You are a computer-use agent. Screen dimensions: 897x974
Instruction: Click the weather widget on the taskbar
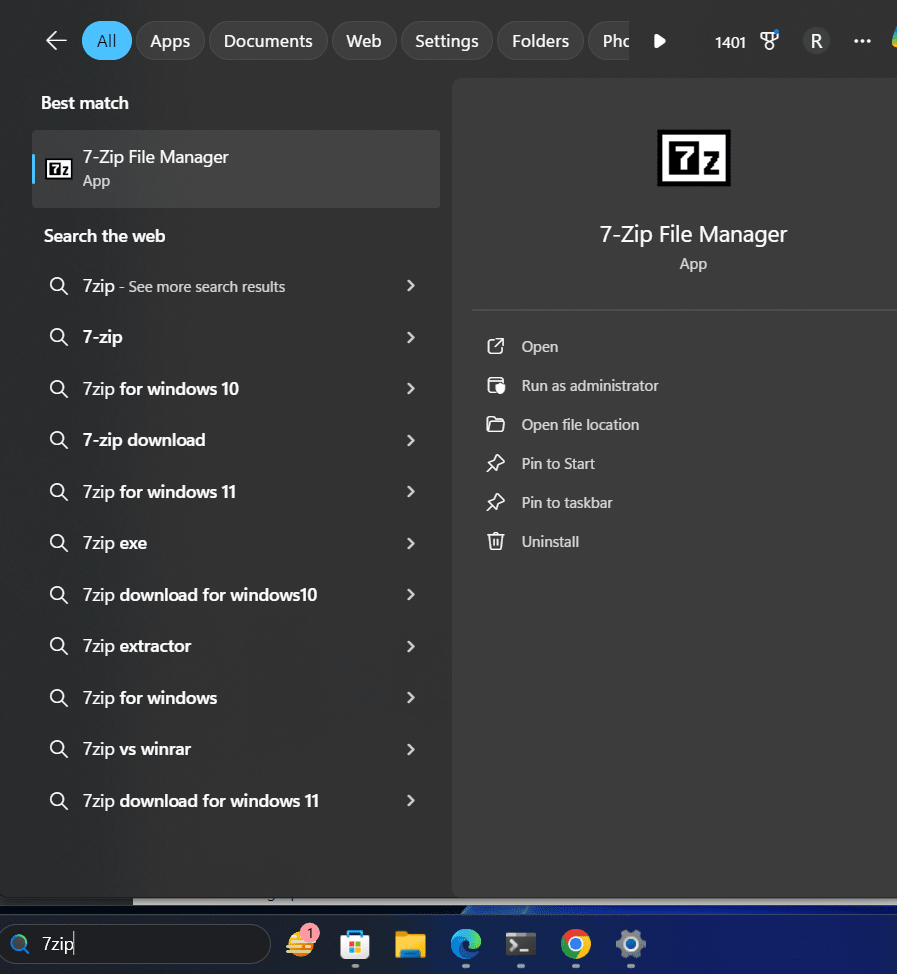pyautogui.click(x=300, y=943)
